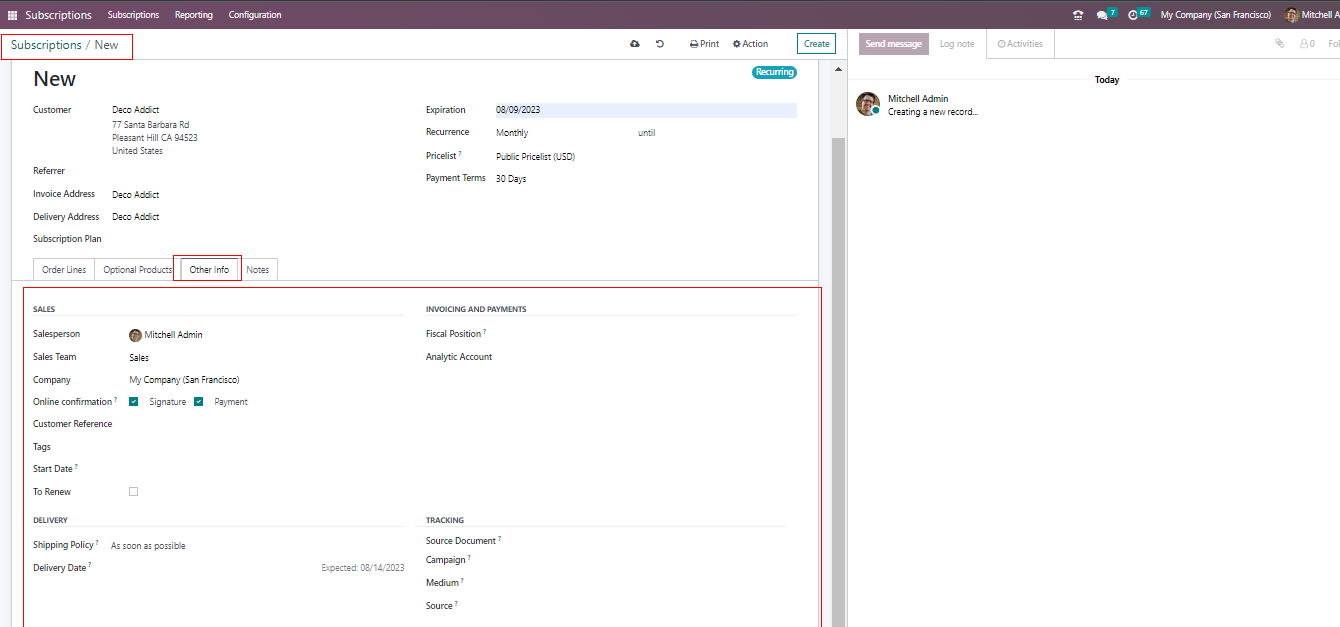Click the attachment paperclip icon
The height and width of the screenshot is (627, 1340).
pos(1279,44)
